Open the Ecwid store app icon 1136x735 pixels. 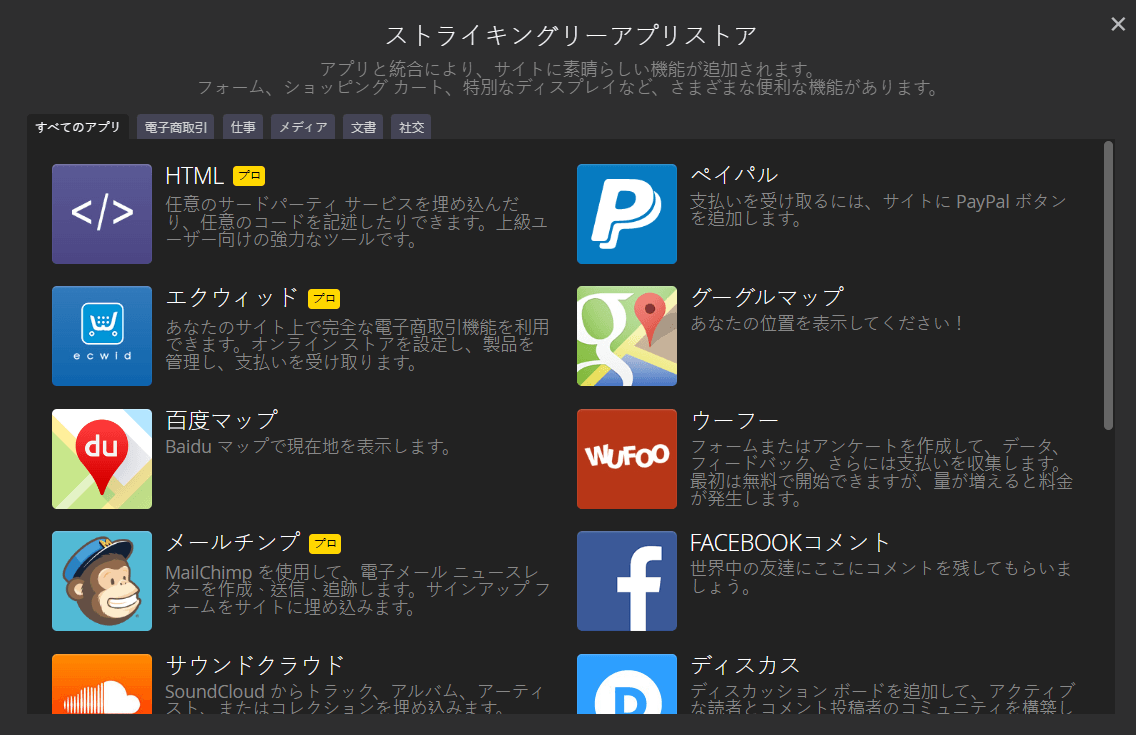click(x=102, y=336)
